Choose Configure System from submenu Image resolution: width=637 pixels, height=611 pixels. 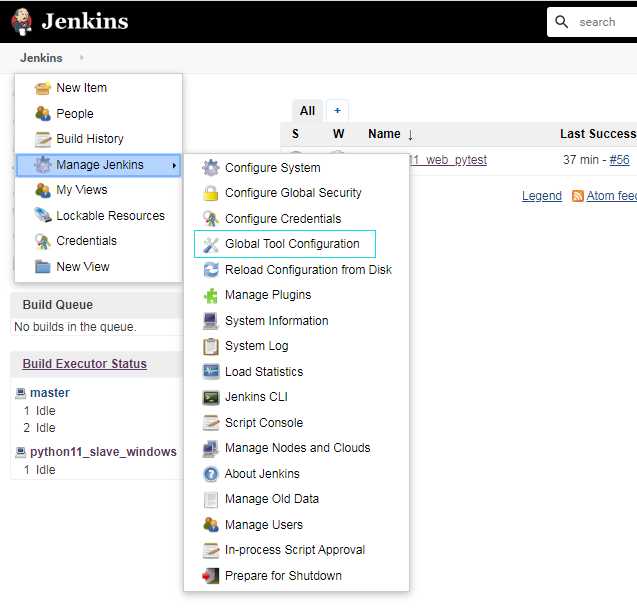(x=297, y=168)
